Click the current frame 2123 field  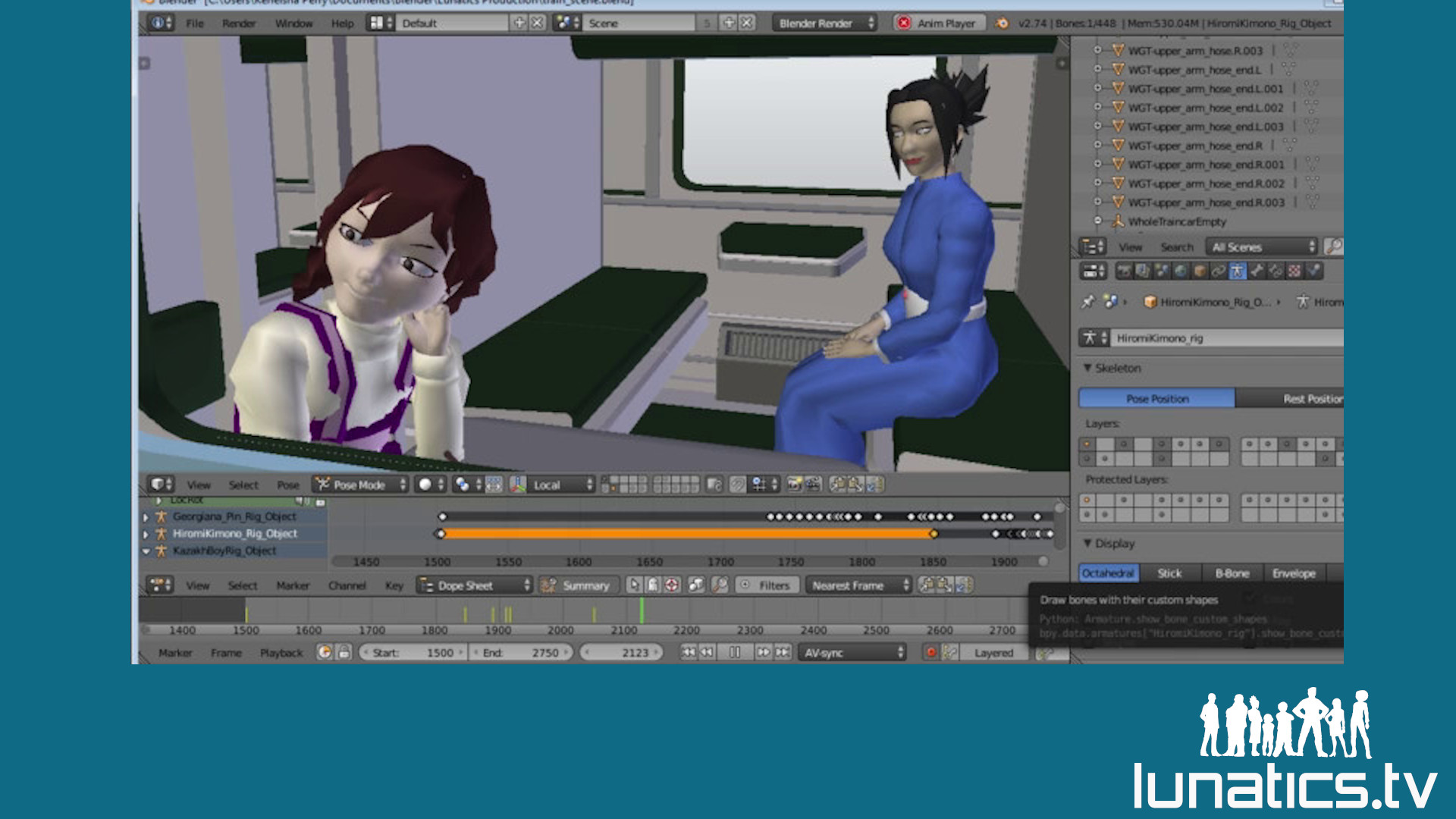pos(621,653)
